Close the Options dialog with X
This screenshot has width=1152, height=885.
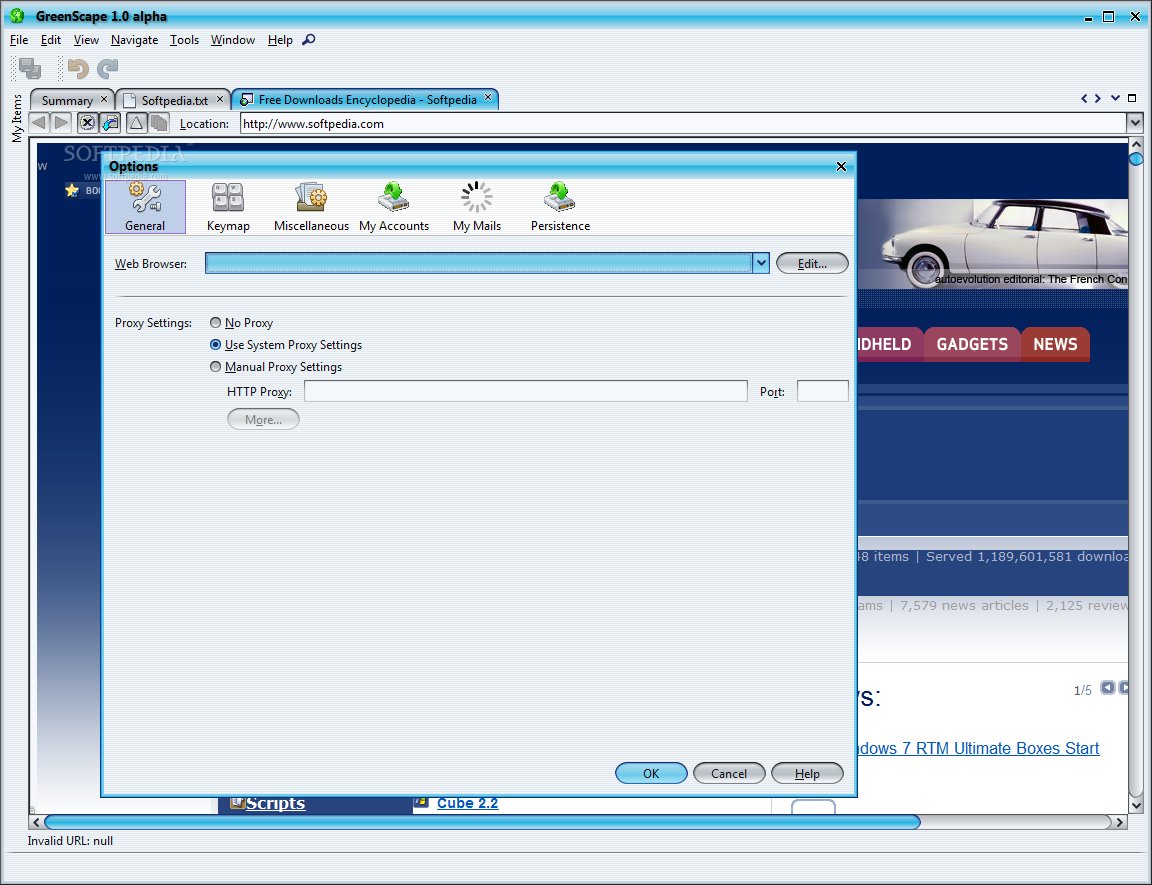tap(841, 167)
